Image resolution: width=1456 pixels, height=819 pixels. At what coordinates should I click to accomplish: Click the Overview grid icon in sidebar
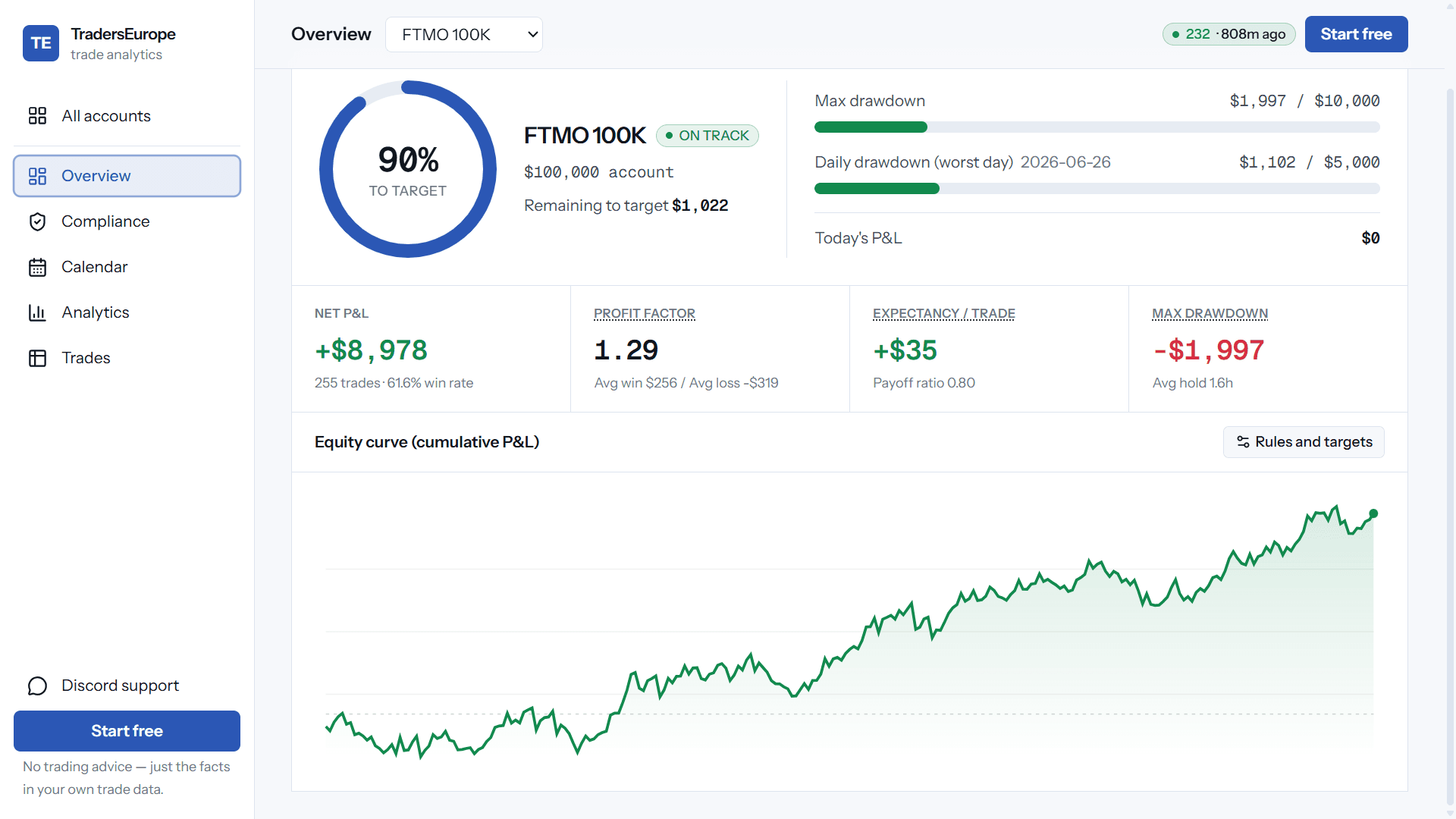pos(37,176)
